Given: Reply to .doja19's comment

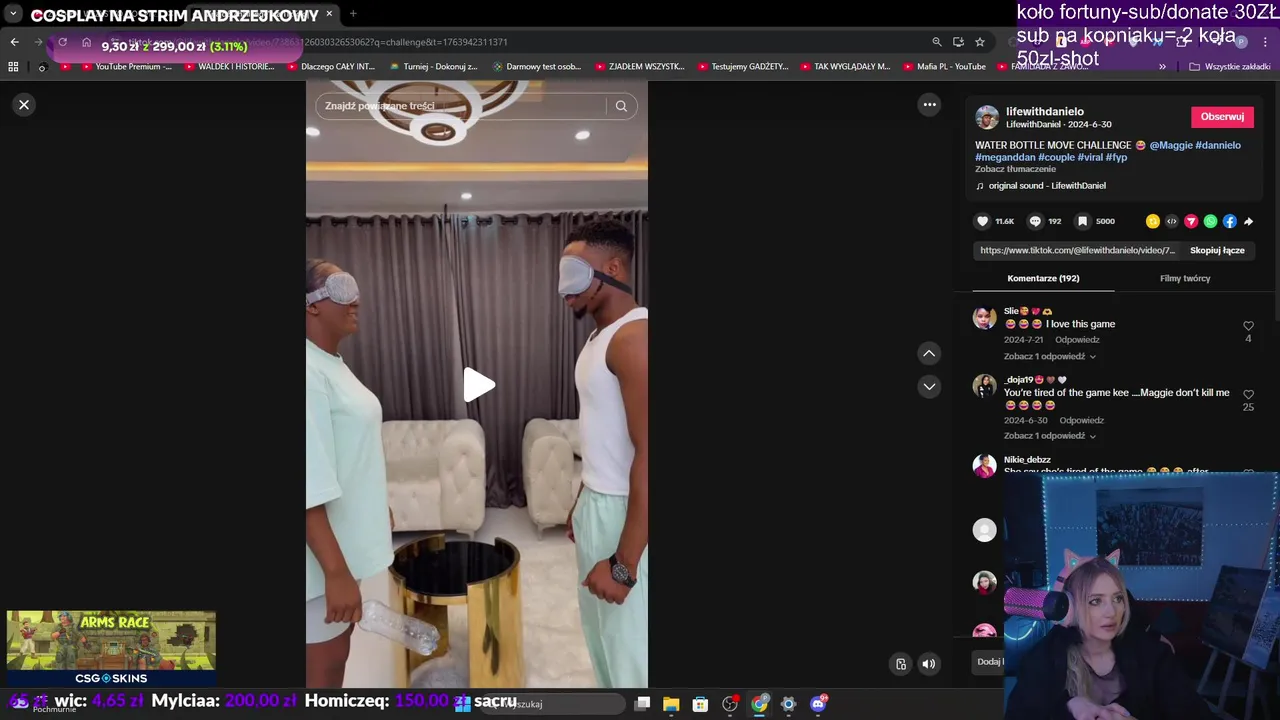Looking at the screenshot, I should click(x=1081, y=421).
